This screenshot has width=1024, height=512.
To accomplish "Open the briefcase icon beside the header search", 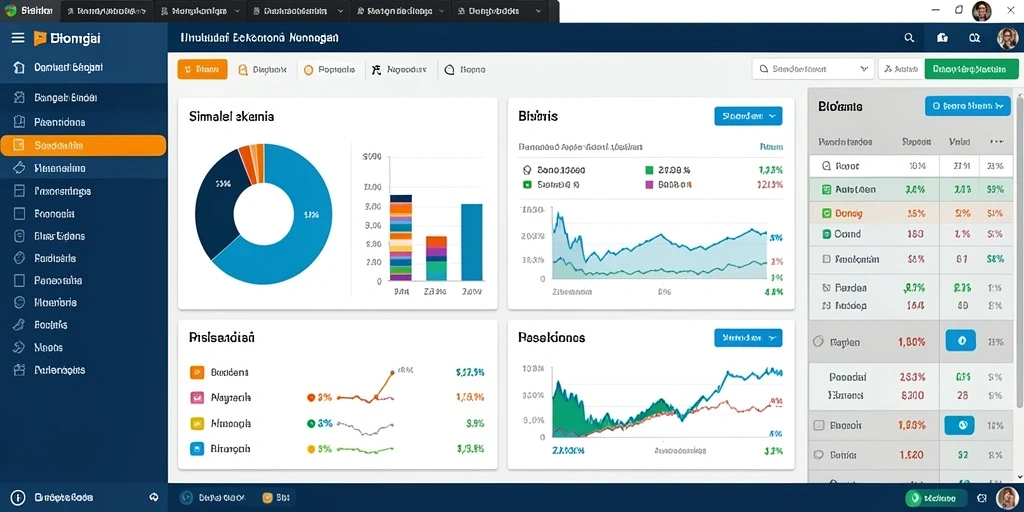I will (942, 39).
